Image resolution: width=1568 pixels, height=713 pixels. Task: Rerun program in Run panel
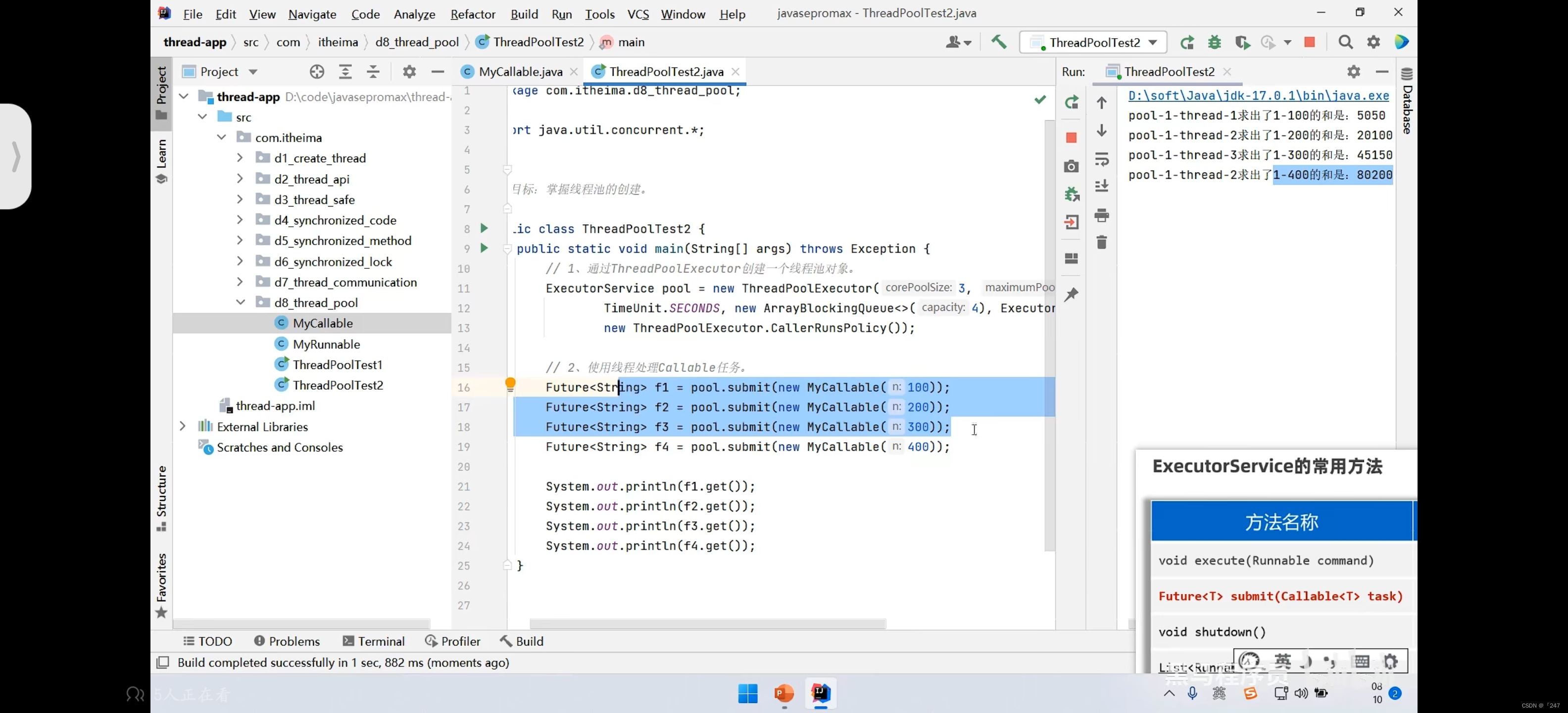pyautogui.click(x=1071, y=102)
